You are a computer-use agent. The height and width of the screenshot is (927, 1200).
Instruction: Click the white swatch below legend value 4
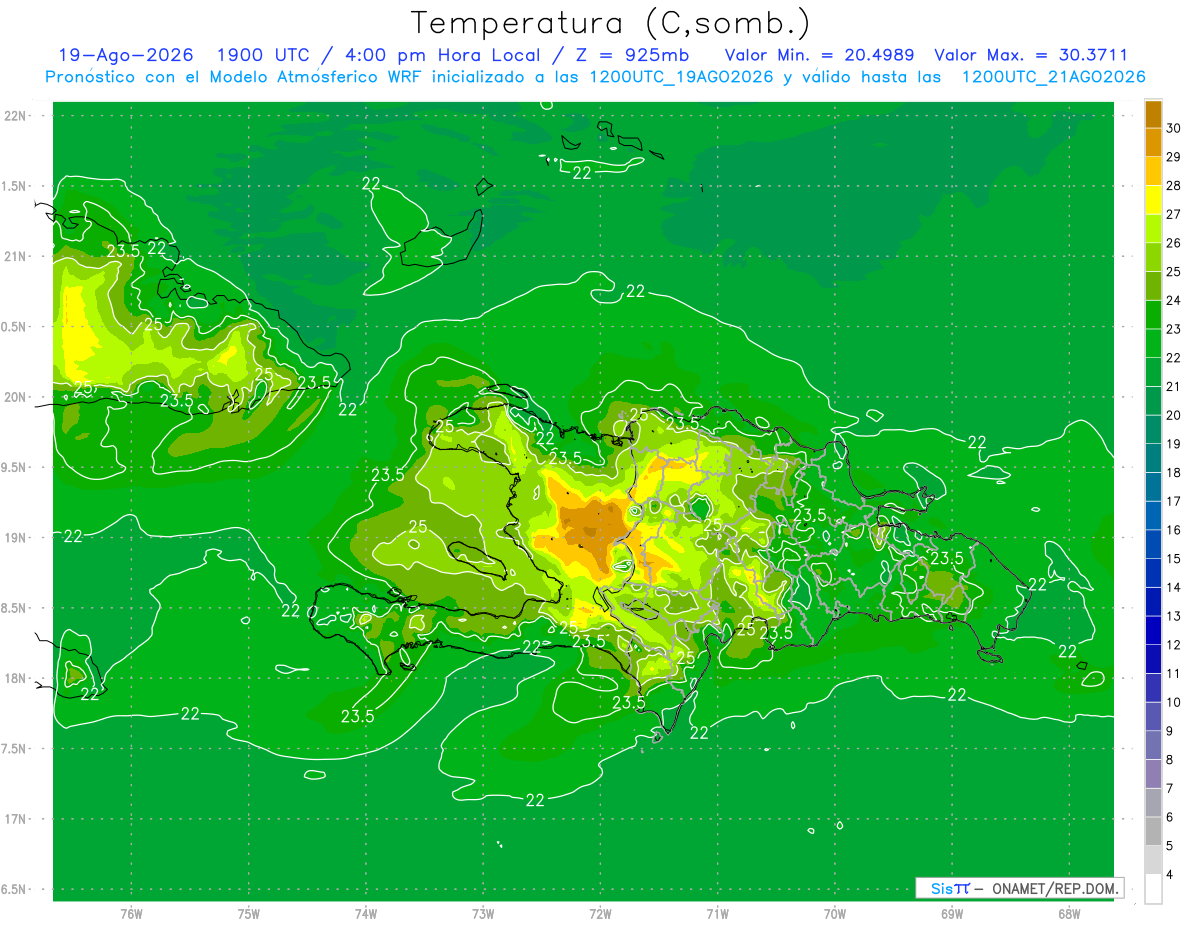(x=1153, y=888)
